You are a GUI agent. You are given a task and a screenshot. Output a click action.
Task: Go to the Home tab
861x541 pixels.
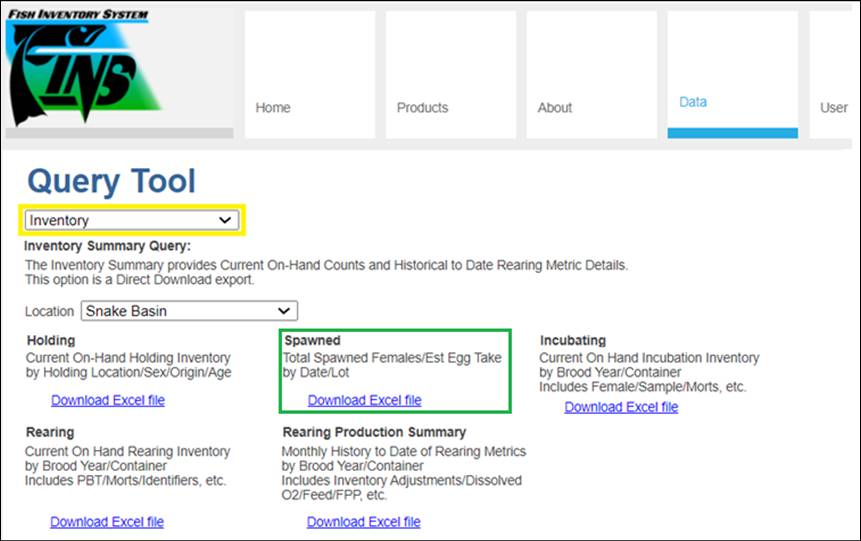click(273, 107)
